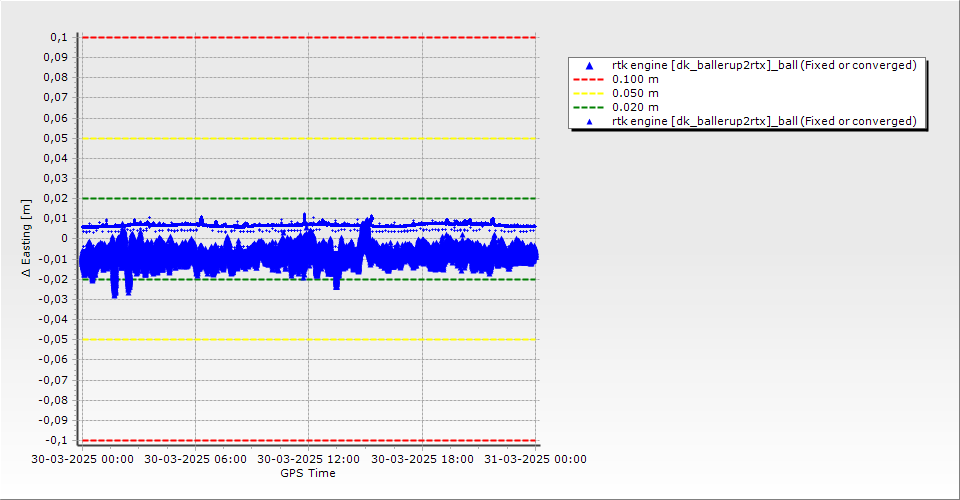960x500 pixels.
Task: Click the lower yellow dashed threshold line in plot
Action: pos(300,339)
